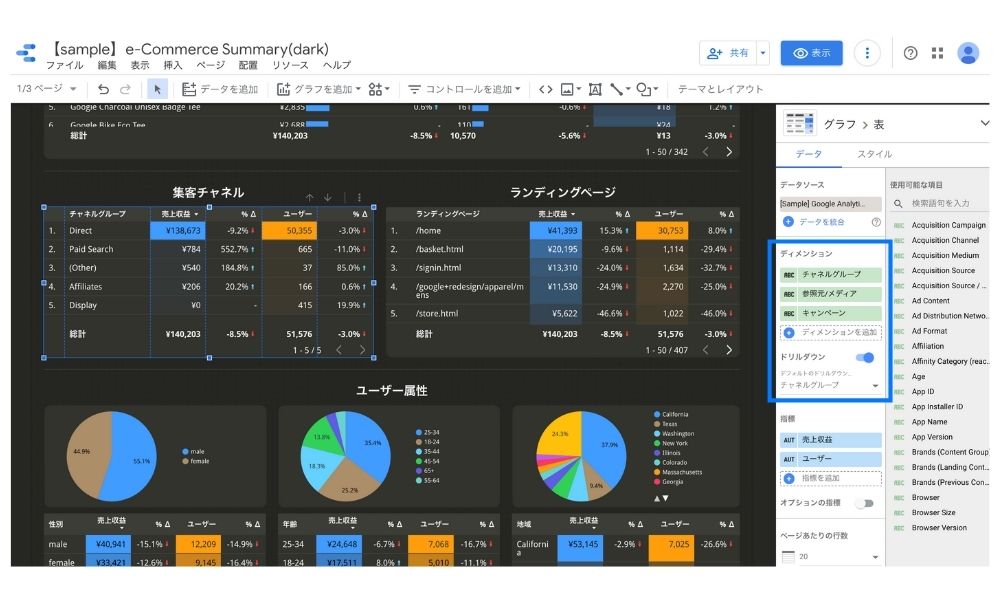The height and width of the screenshot is (600, 1000).
Task: Open the three-dot more options menu
Action: (x=867, y=53)
